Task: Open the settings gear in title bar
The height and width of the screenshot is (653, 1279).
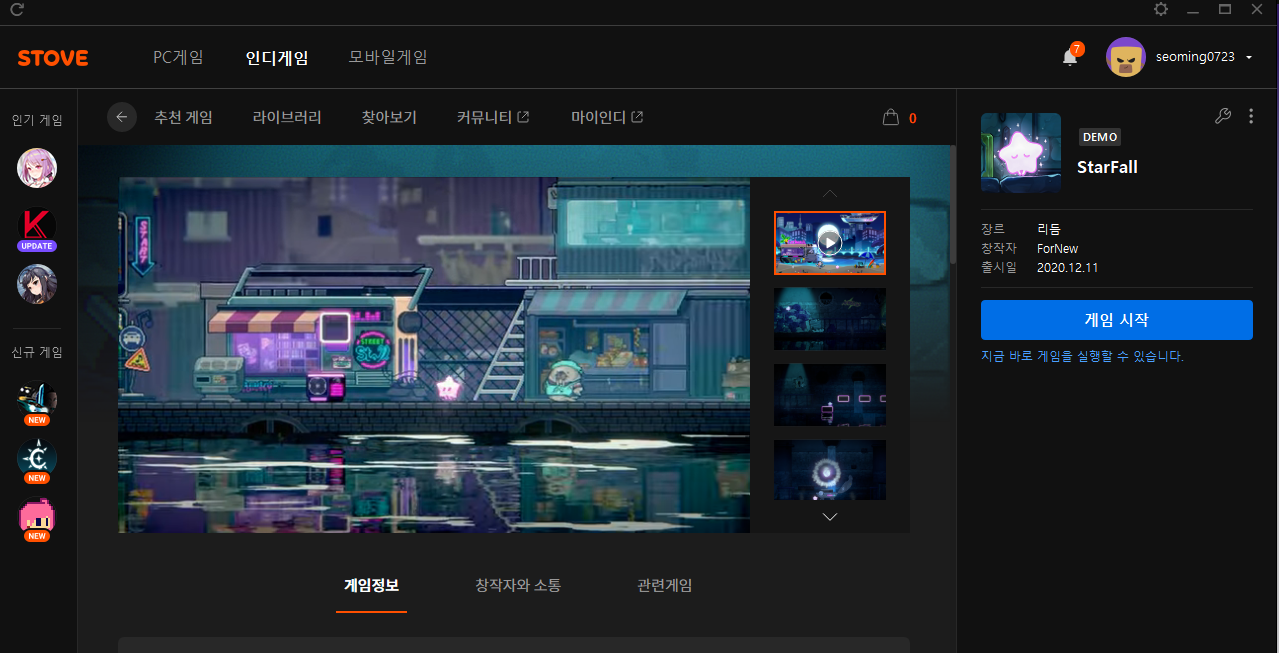Action: pos(1160,9)
